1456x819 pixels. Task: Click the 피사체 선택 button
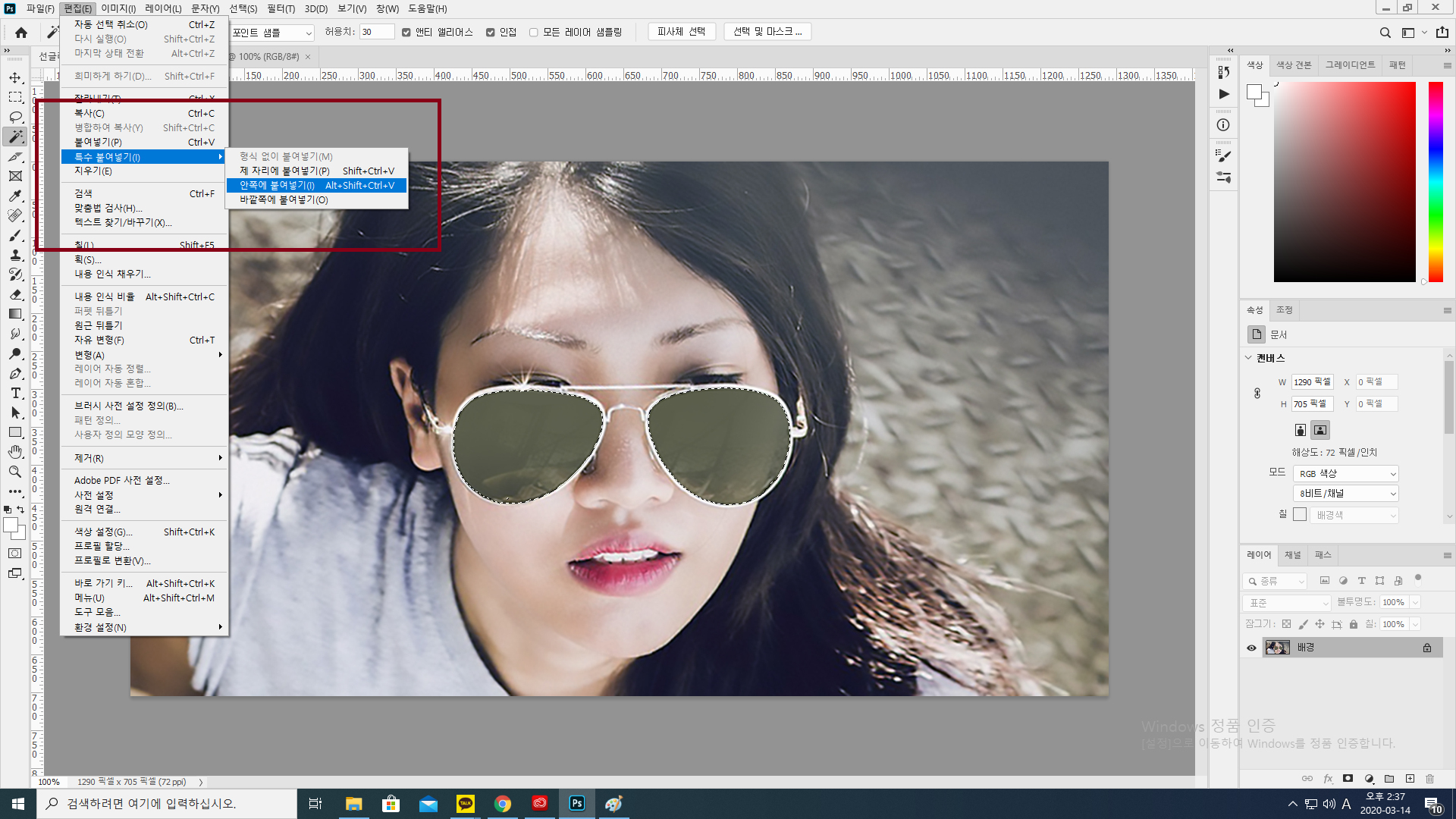pyautogui.click(x=681, y=32)
